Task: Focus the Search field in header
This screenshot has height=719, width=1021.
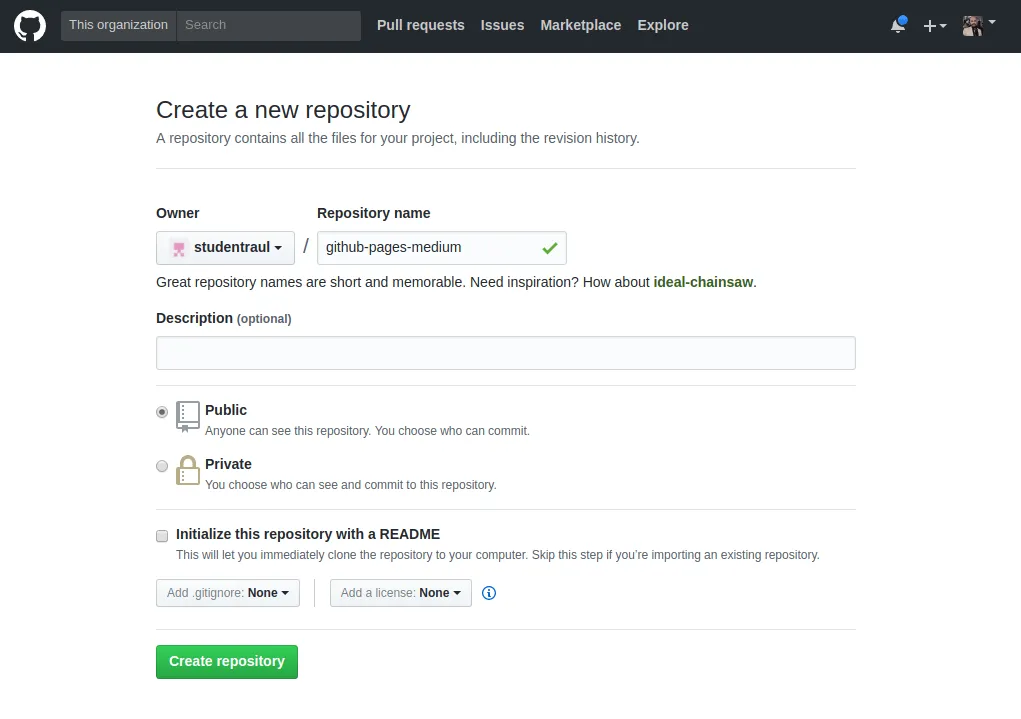Action: [x=268, y=25]
